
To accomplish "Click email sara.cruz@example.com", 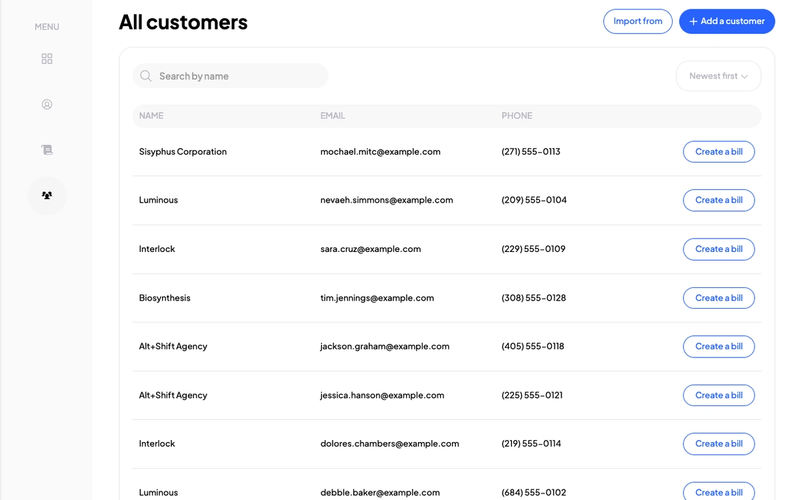I will [370, 249].
